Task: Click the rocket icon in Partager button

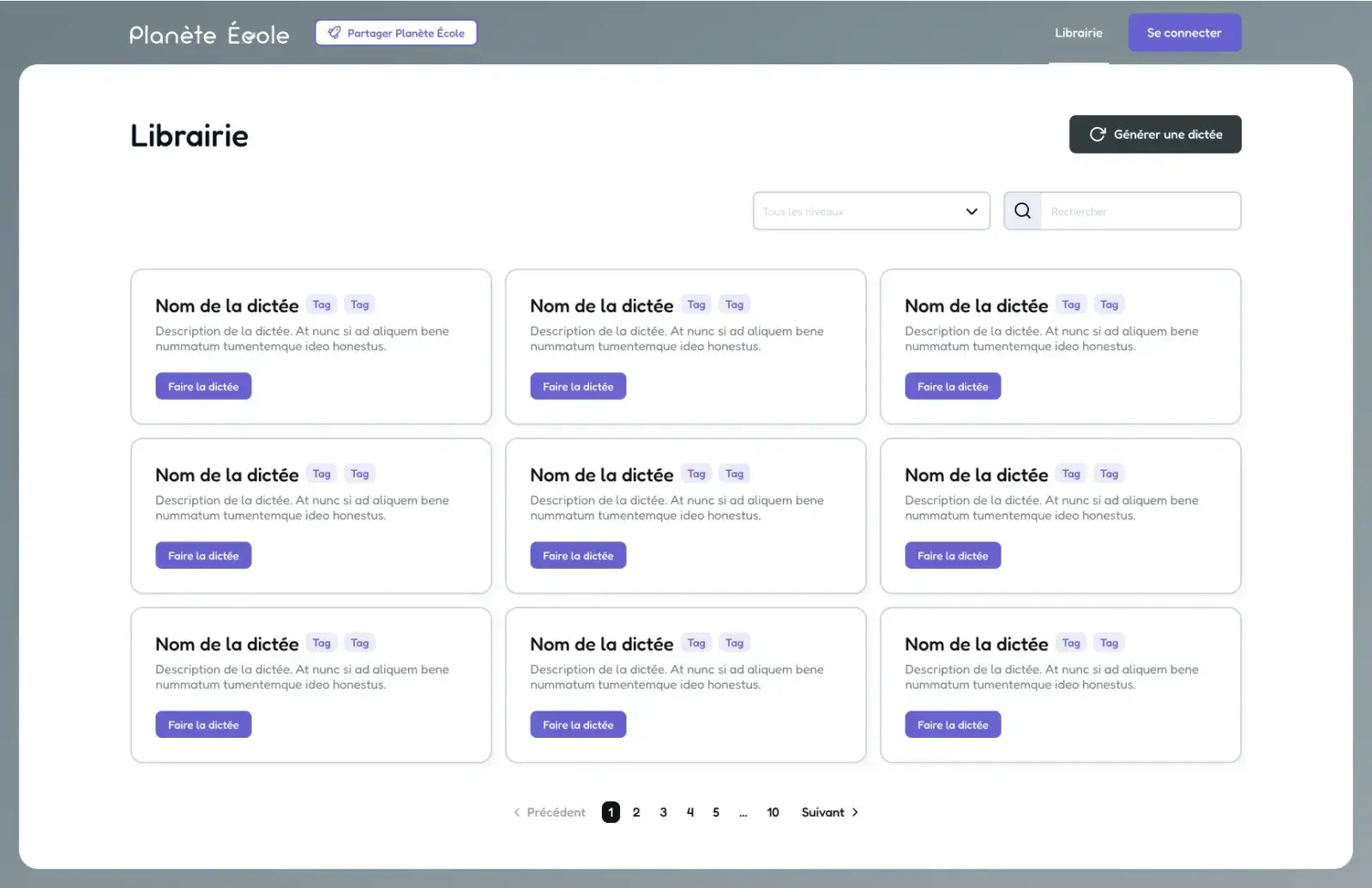Action: 334,33
